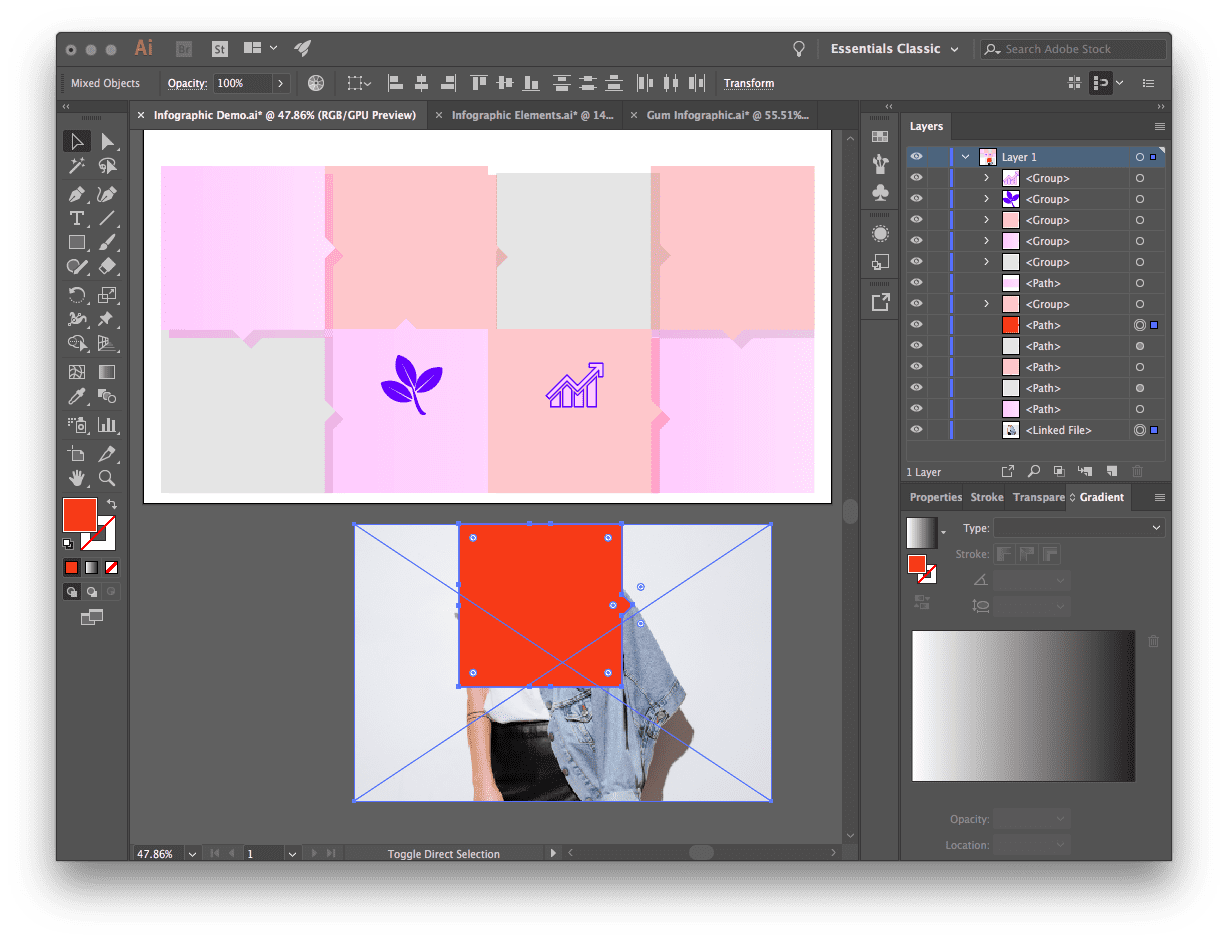Screen dimensions: 1228x941
Task: Pick the Eyedropper tool
Action: 76,397
